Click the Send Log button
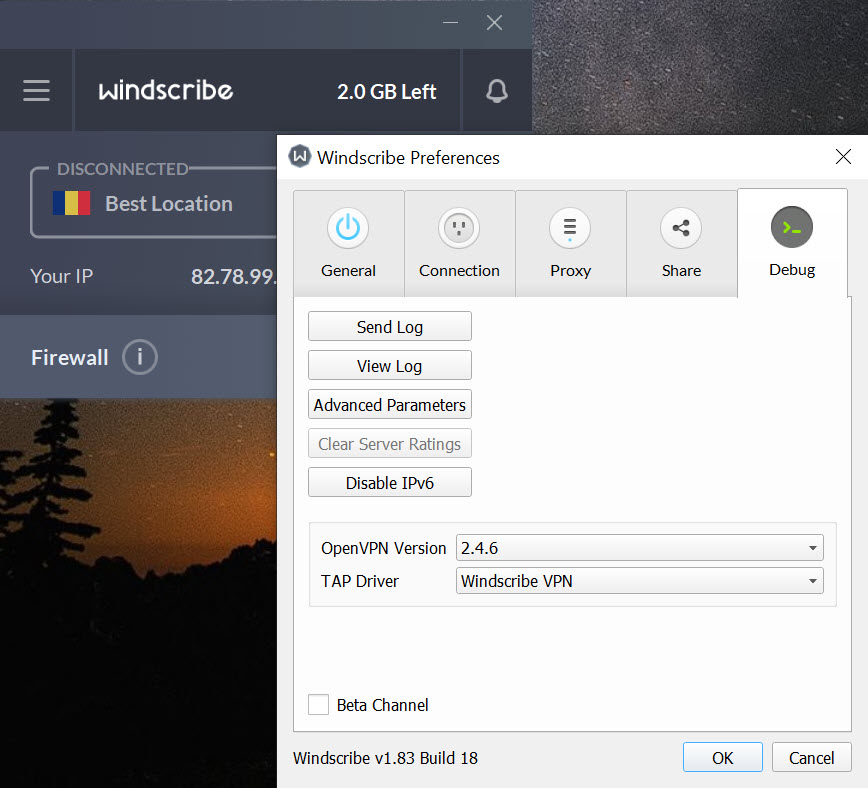 (x=390, y=326)
